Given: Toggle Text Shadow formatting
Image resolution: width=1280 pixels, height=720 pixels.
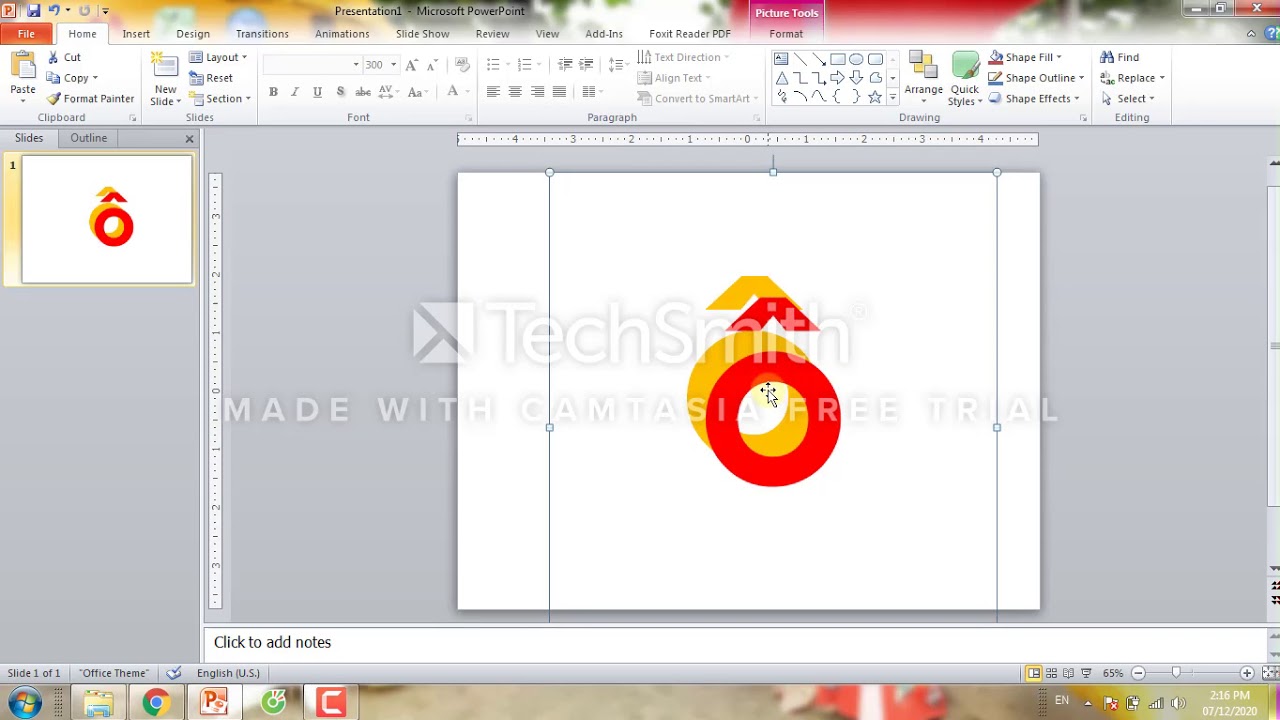Looking at the screenshot, I should (x=340, y=92).
